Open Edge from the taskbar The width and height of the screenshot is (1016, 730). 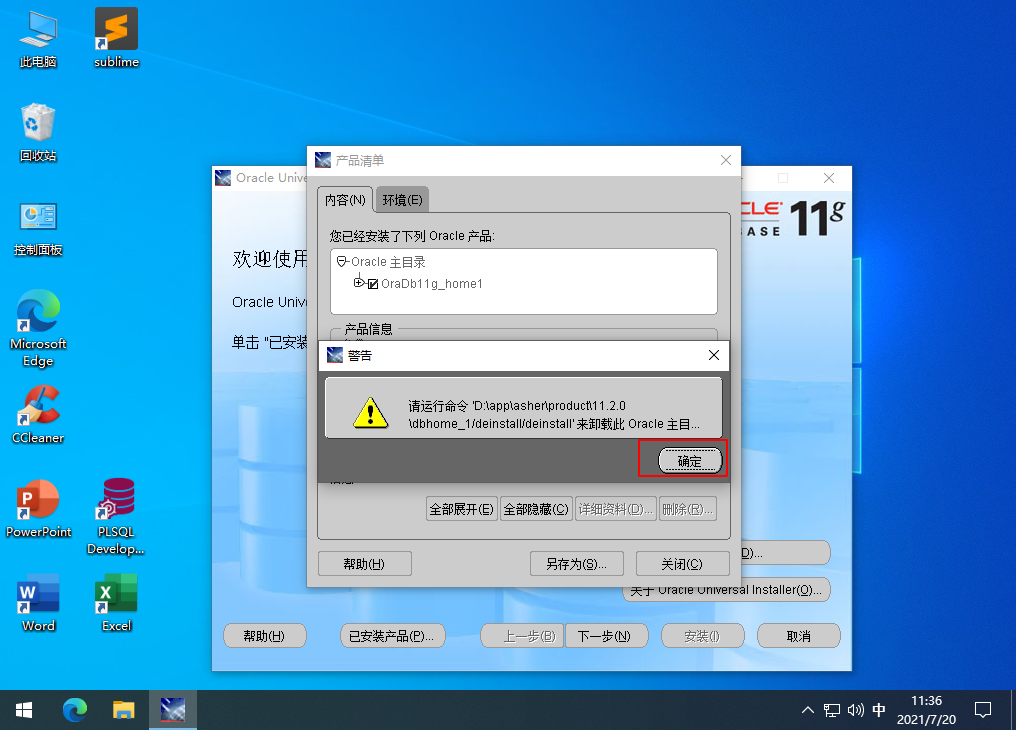pyautogui.click(x=75, y=711)
